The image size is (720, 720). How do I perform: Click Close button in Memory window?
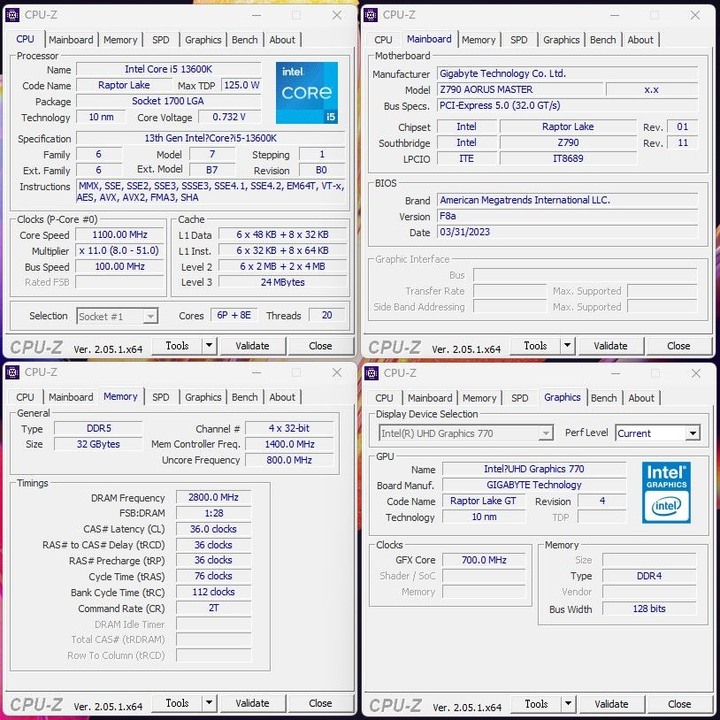coord(321,703)
